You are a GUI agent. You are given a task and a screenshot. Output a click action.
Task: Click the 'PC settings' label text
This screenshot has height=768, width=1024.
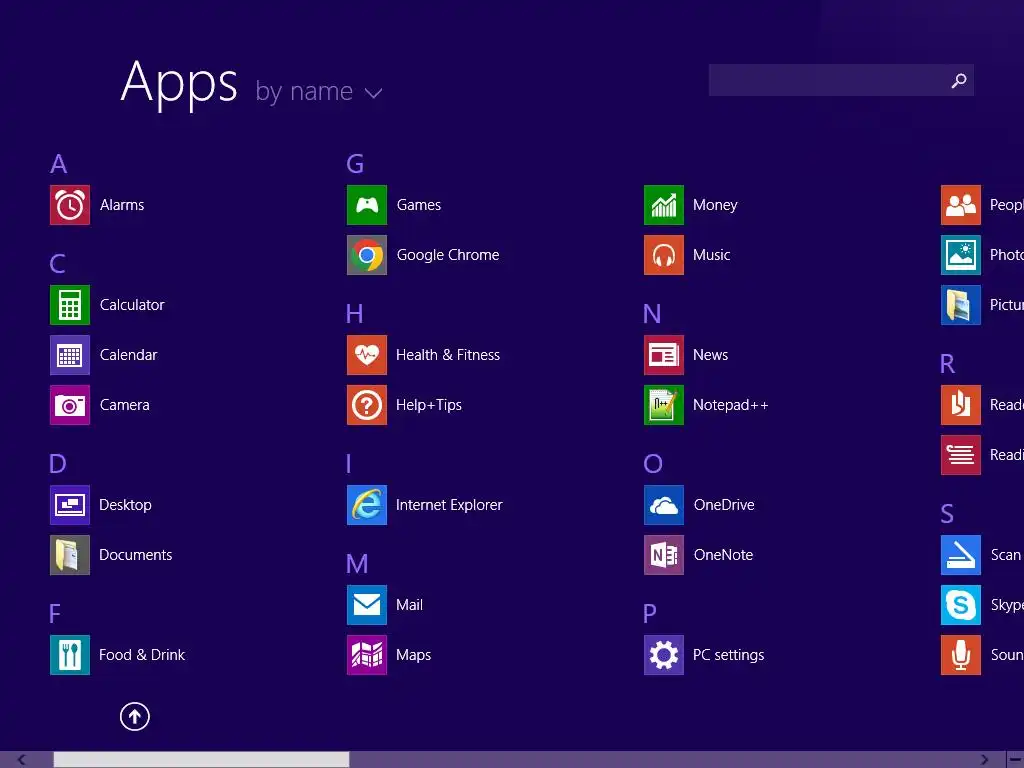[x=729, y=655]
